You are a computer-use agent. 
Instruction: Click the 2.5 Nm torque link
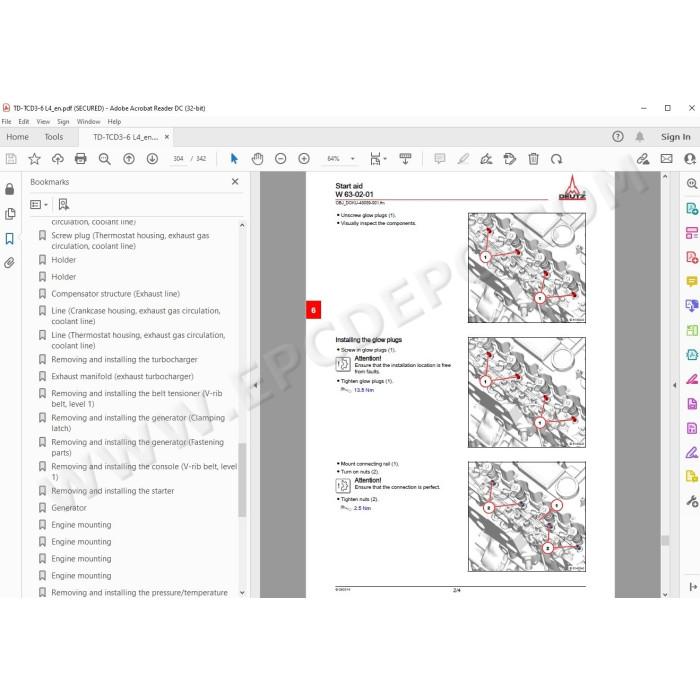[x=362, y=508]
